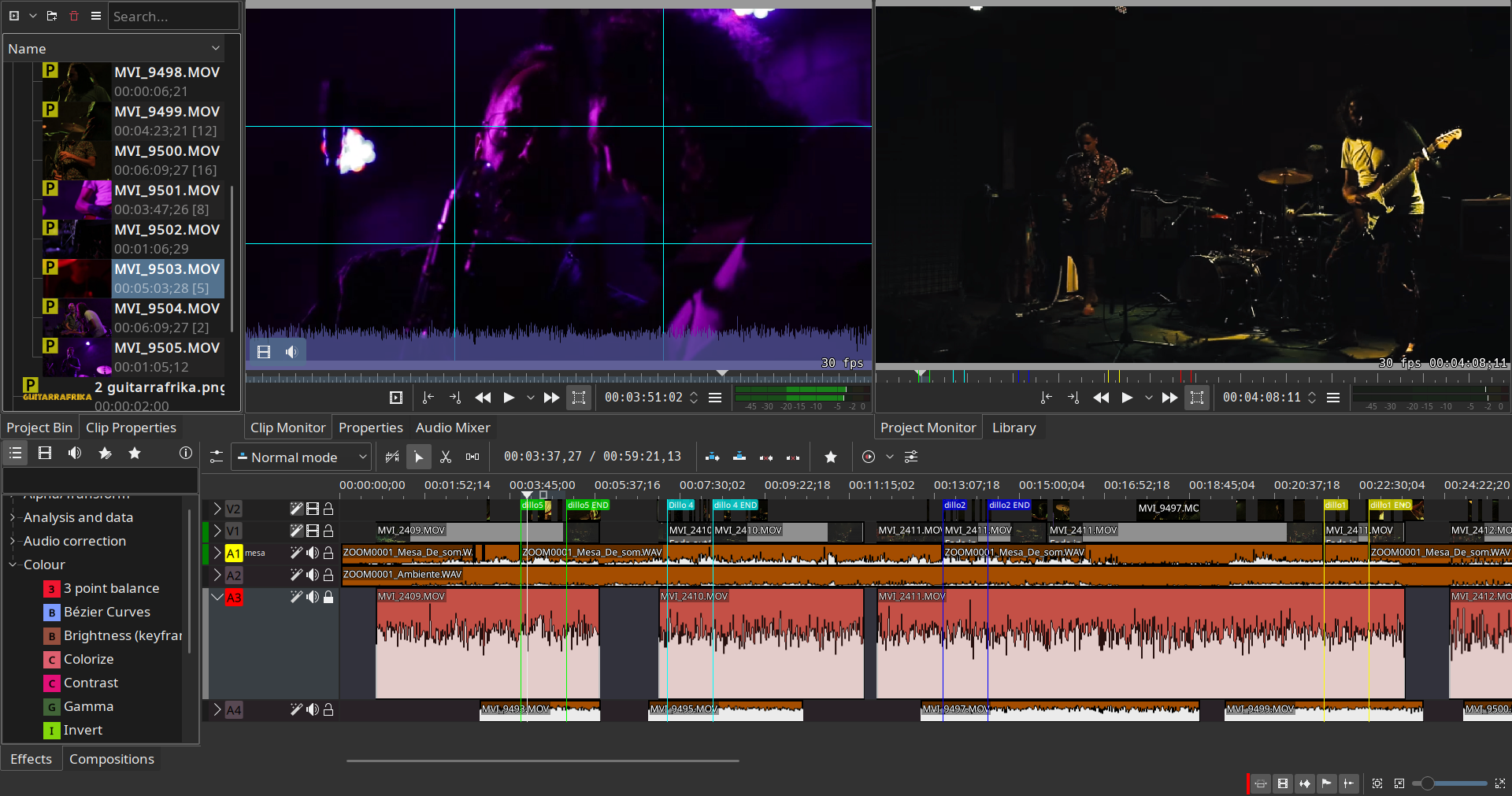Select the Bézier Curves effect
Viewport: 1512px width, 796px height.
pyautogui.click(x=106, y=612)
